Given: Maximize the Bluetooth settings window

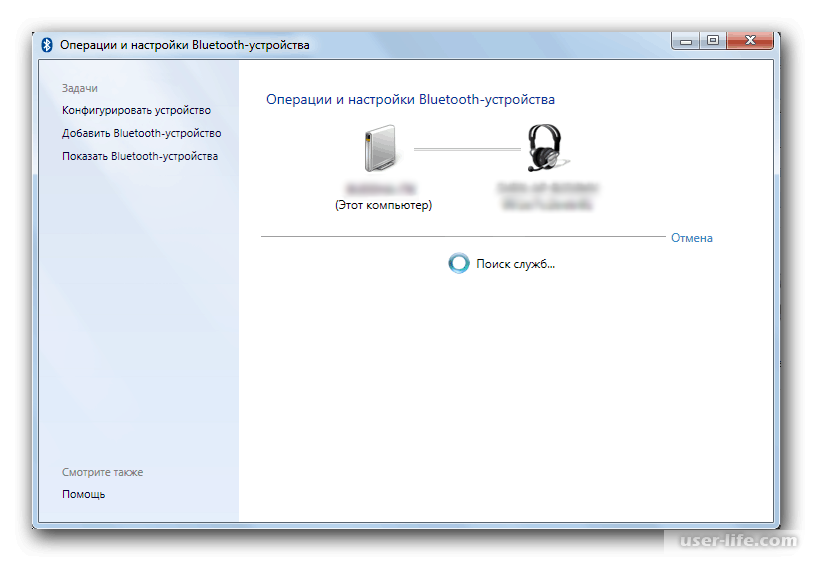Looking at the screenshot, I should 713,41.
